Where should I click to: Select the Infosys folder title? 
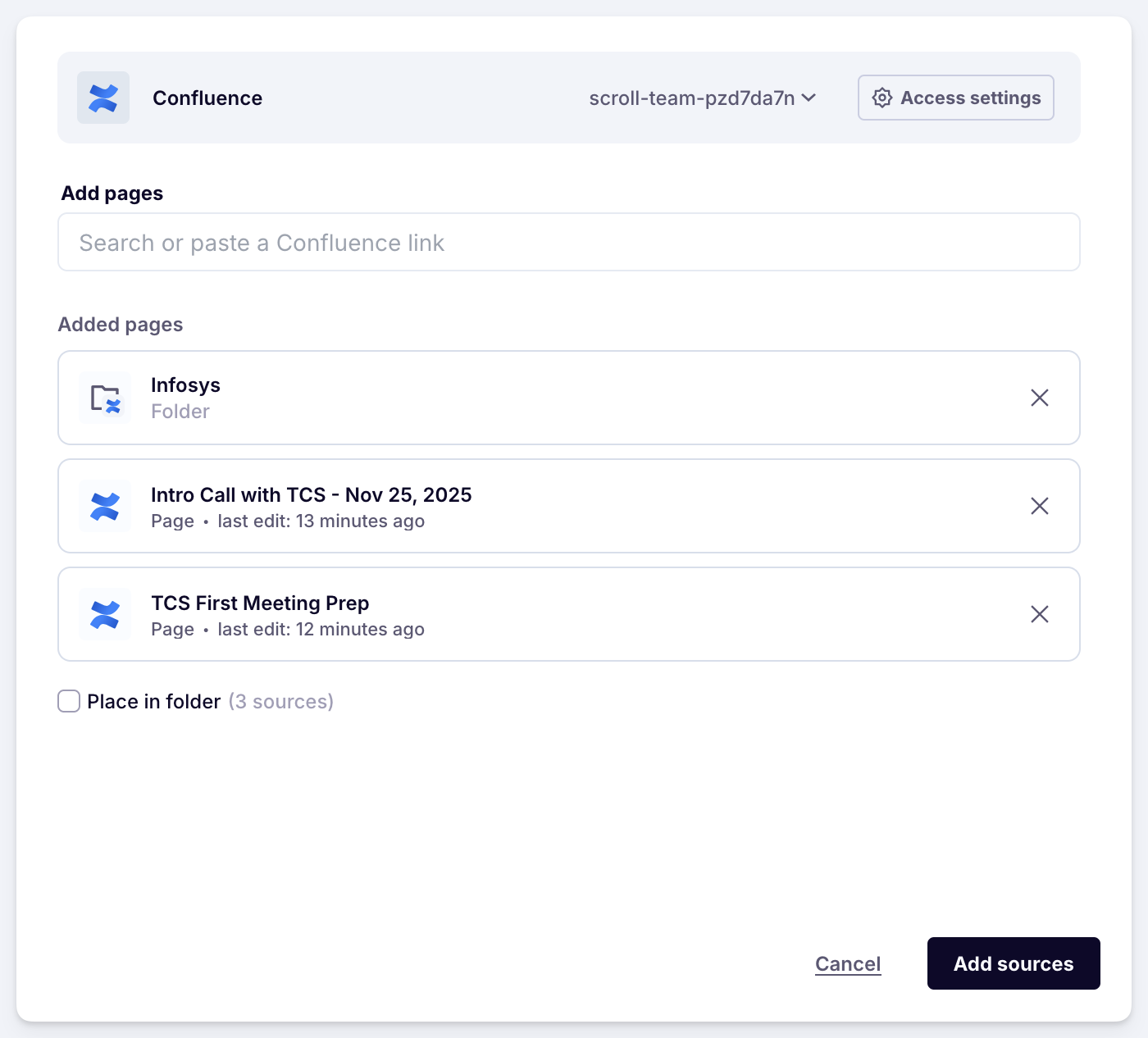pos(185,385)
